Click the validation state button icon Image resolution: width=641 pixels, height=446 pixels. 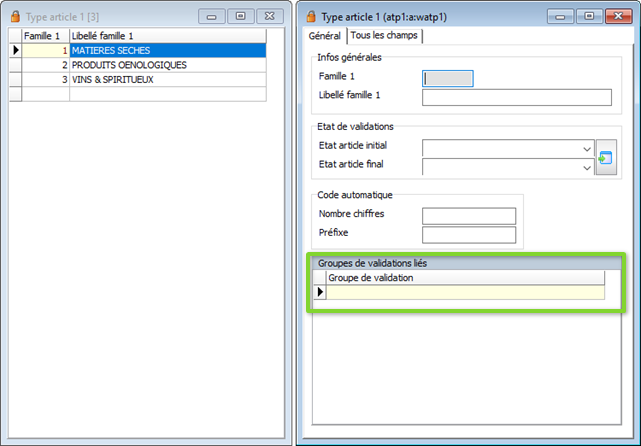[x=606, y=158]
